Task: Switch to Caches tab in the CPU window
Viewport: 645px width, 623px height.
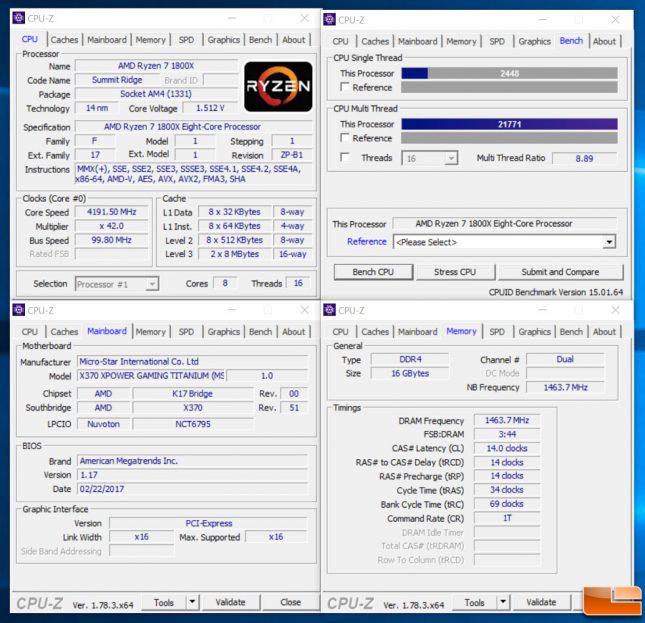Action: tap(64, 40)
